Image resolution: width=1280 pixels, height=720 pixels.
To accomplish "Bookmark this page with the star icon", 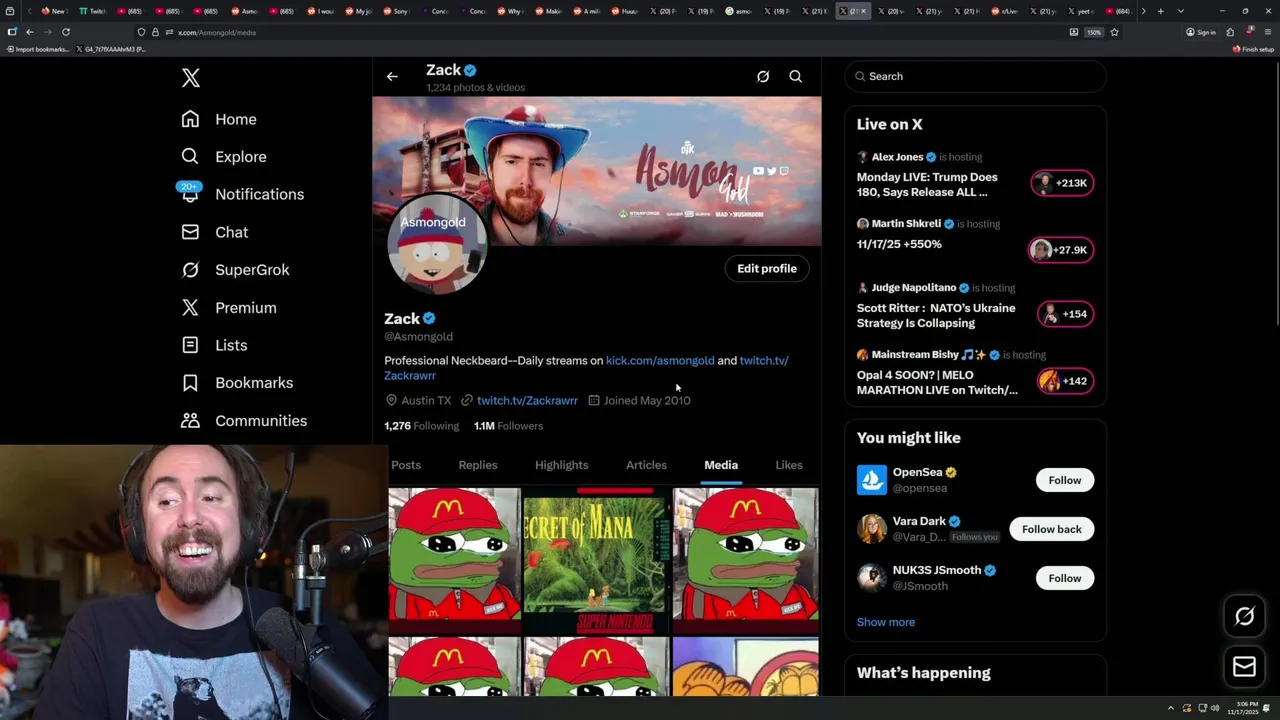I will (x=1114, y=32).
